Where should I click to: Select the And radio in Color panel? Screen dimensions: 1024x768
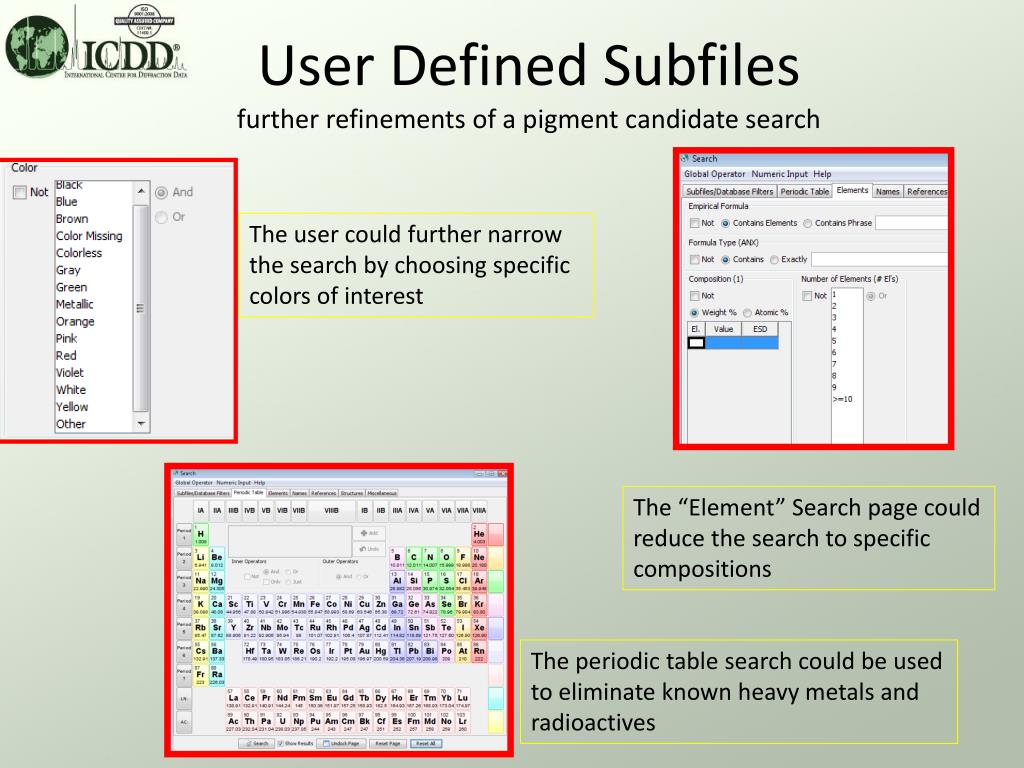pos(161,193)
